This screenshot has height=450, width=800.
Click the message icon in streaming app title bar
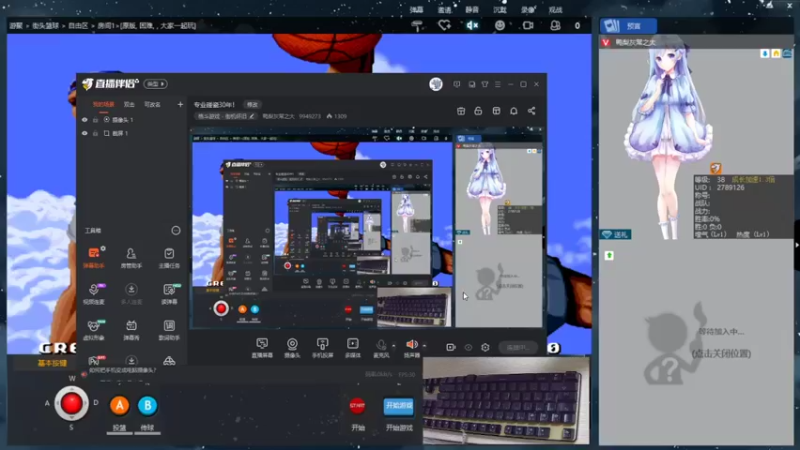coord(457,84)
